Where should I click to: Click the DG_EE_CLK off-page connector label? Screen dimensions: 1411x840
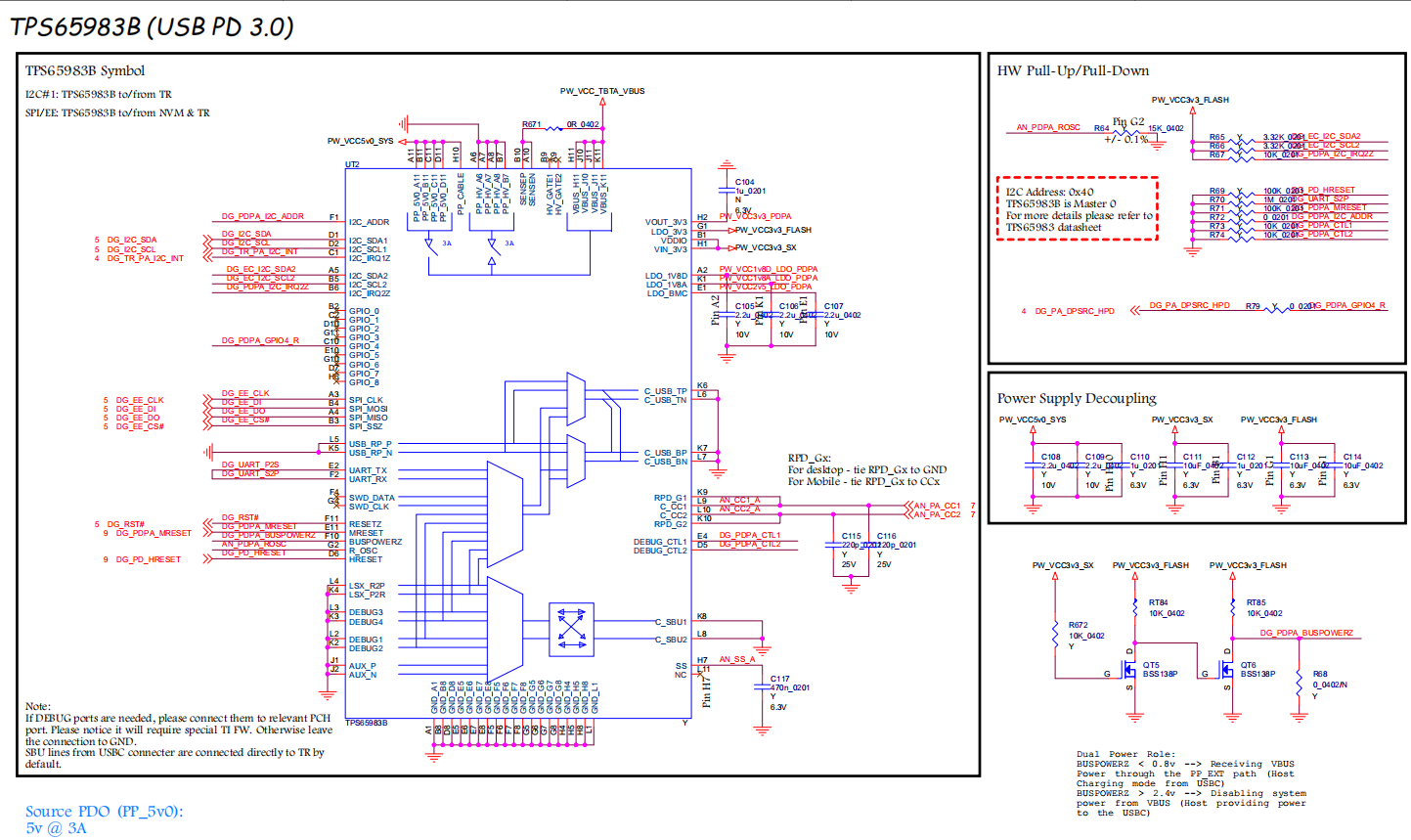pyautogui.click(x=140, y=400)
